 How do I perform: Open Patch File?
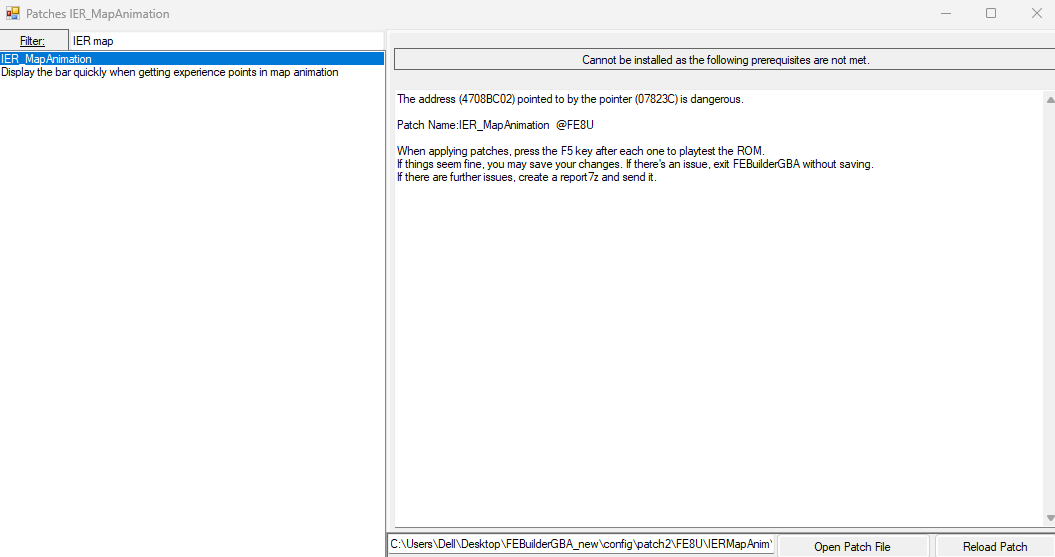(x=852, y=546)
